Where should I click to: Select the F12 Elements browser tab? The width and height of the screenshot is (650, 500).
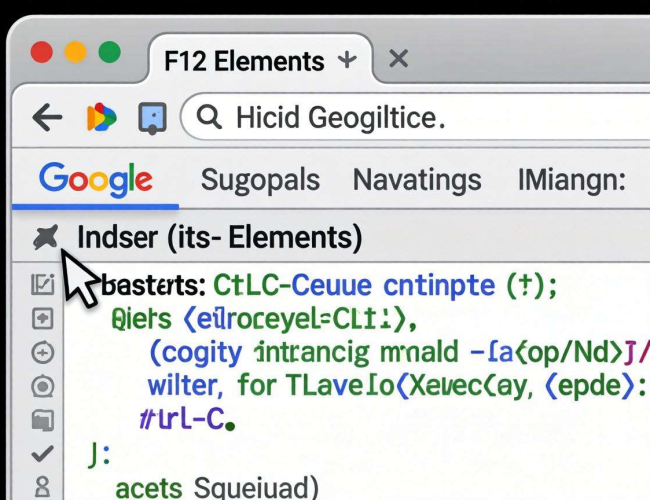point(243,60)
